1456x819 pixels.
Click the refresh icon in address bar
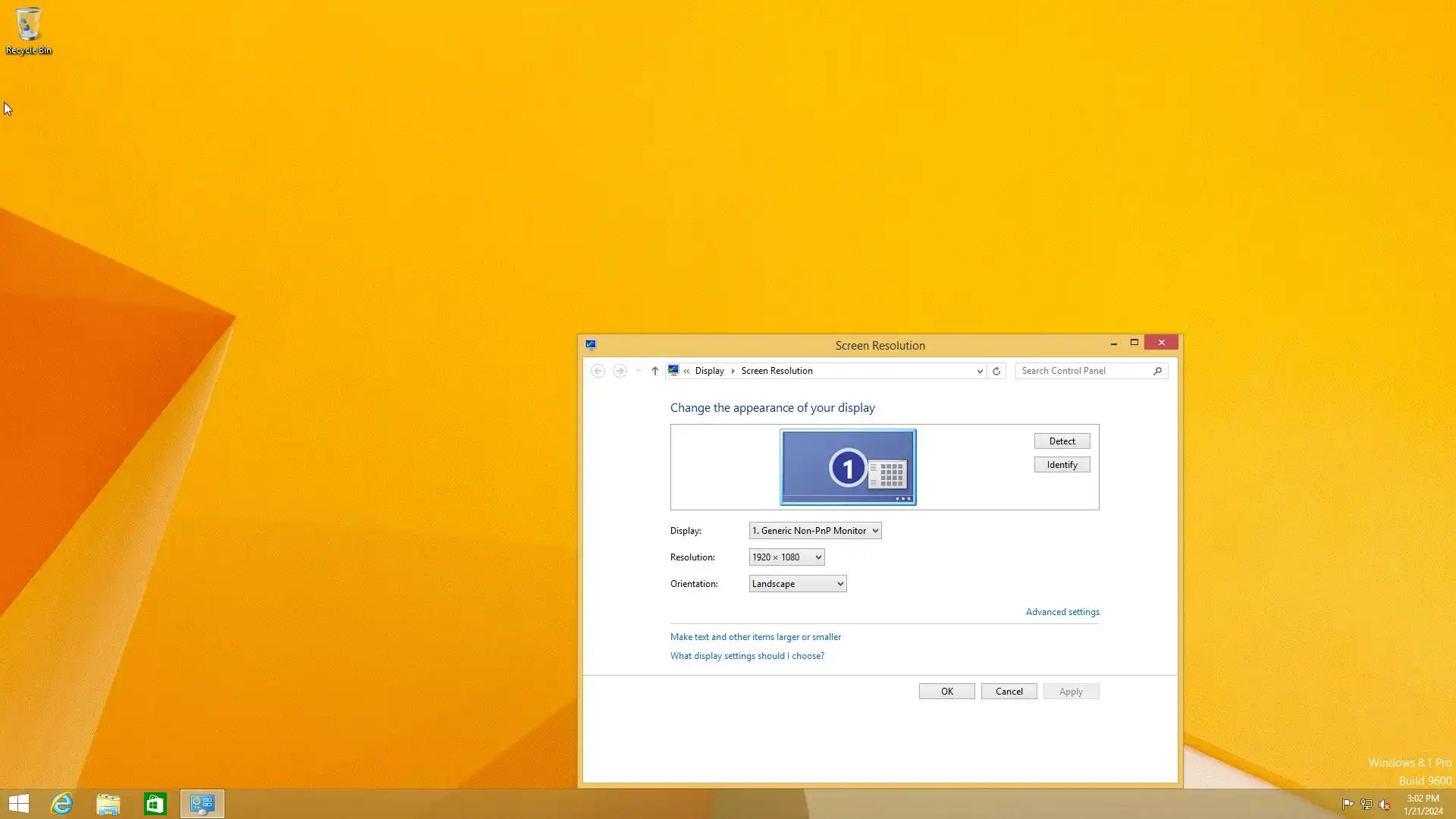pos(996,371)
